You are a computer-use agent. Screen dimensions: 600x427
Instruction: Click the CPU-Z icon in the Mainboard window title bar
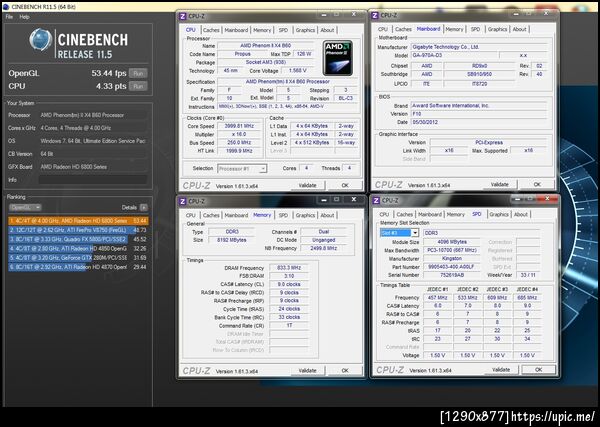[375, 15]
